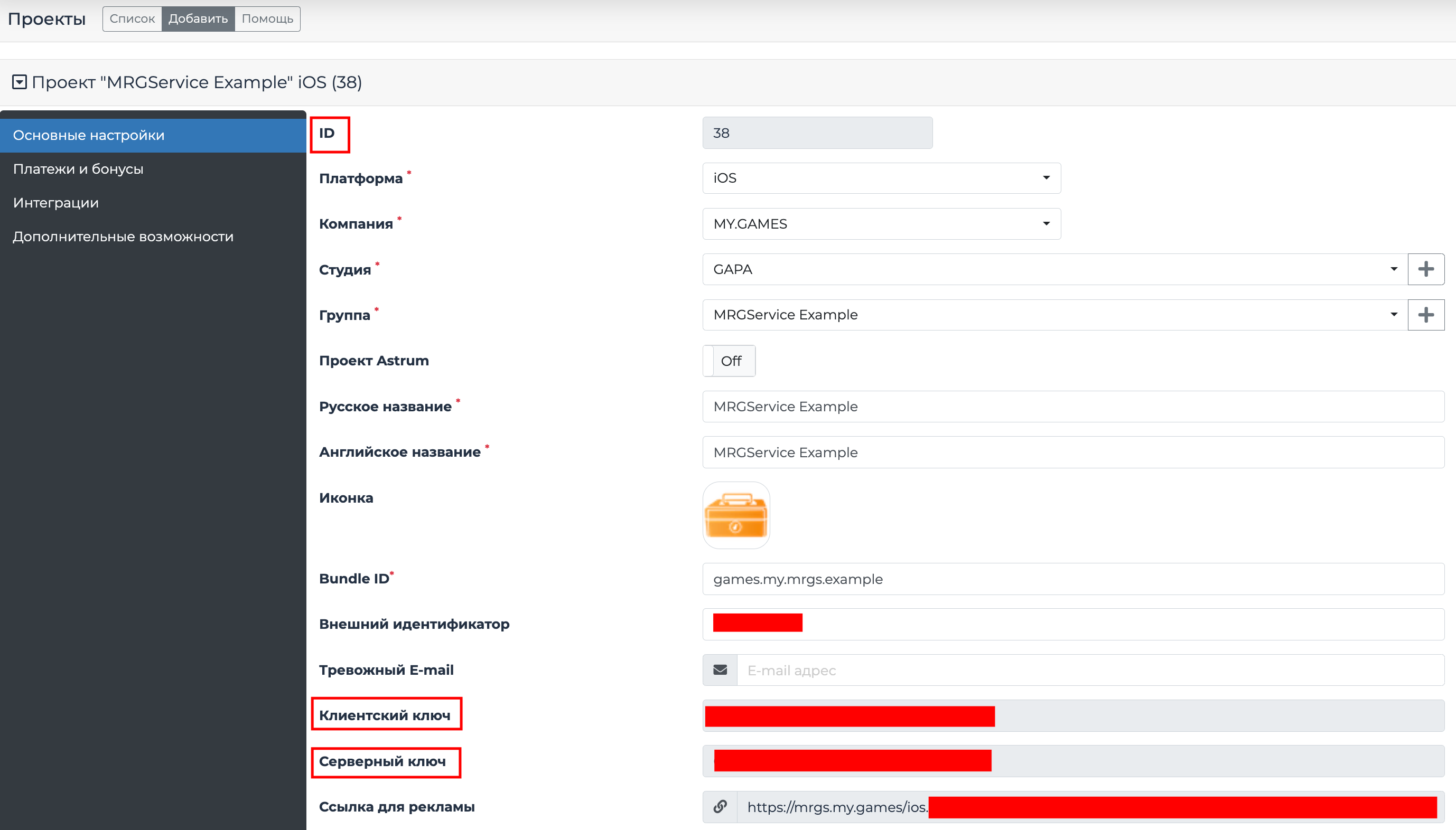Click the orange toolbox project icon
Viewport: 1456px width, 830px height.
tap(736, 515)
